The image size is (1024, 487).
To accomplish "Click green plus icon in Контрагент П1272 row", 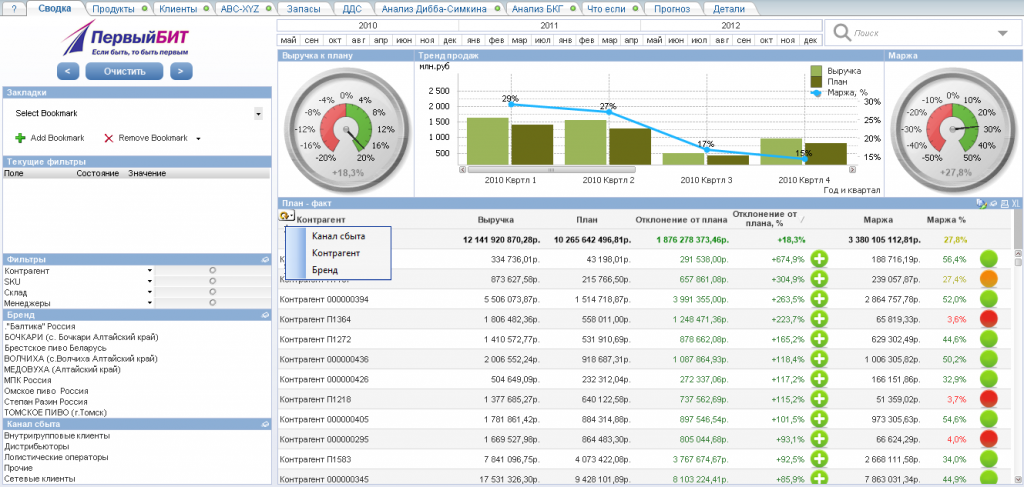I will pyautogui.click(x=820, y=339).
